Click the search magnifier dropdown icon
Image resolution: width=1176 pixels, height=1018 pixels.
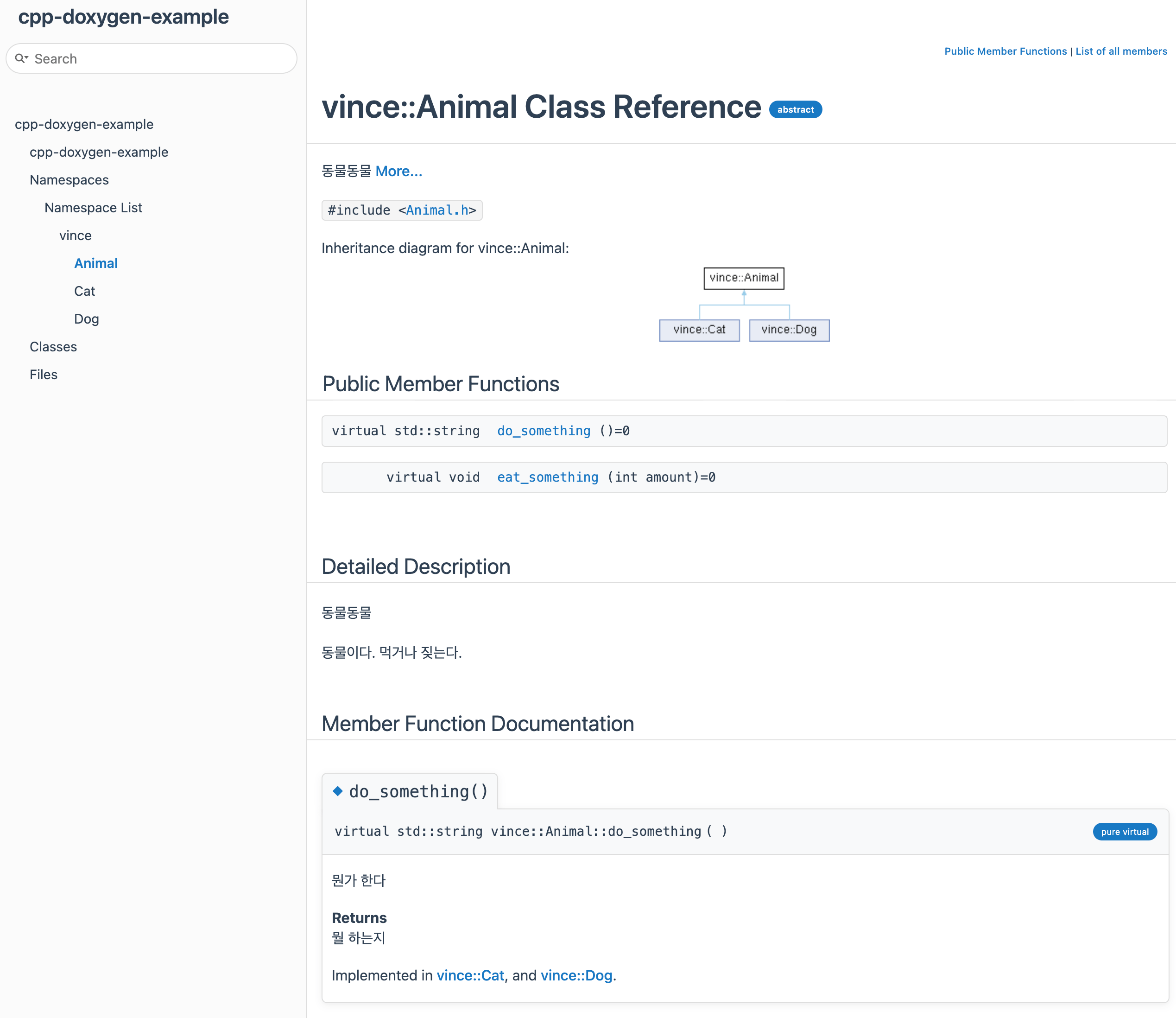pyautogui.click(x=22, y=58)
